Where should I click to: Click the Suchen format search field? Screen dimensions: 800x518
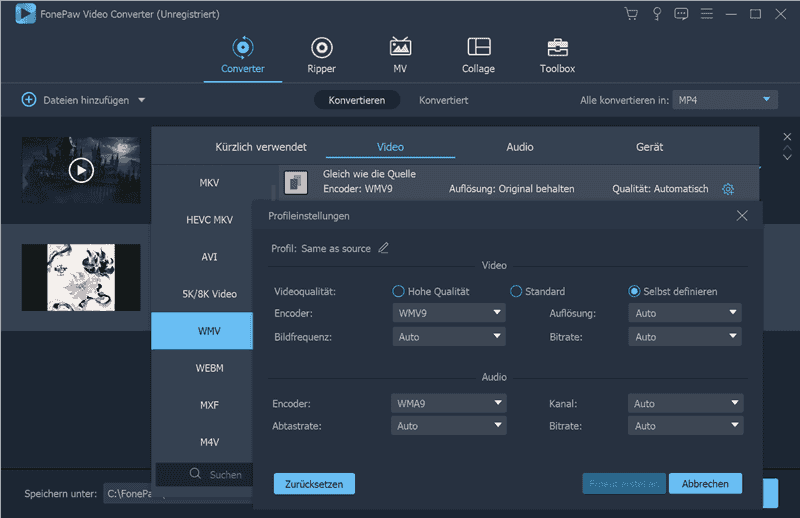tap(204, 474)
